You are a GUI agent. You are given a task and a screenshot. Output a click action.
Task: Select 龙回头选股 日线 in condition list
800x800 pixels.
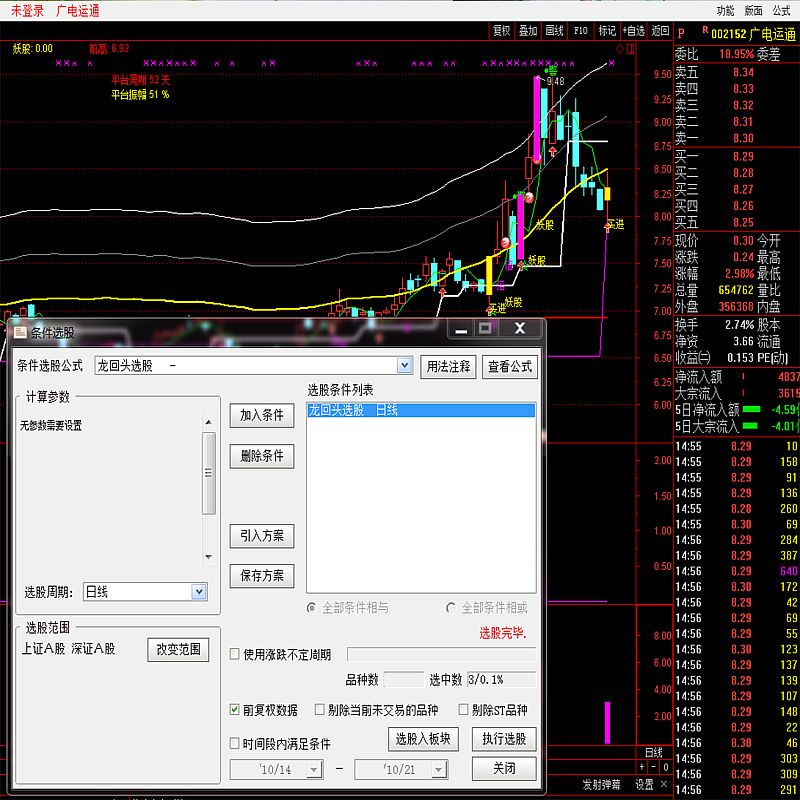point(420,410)
